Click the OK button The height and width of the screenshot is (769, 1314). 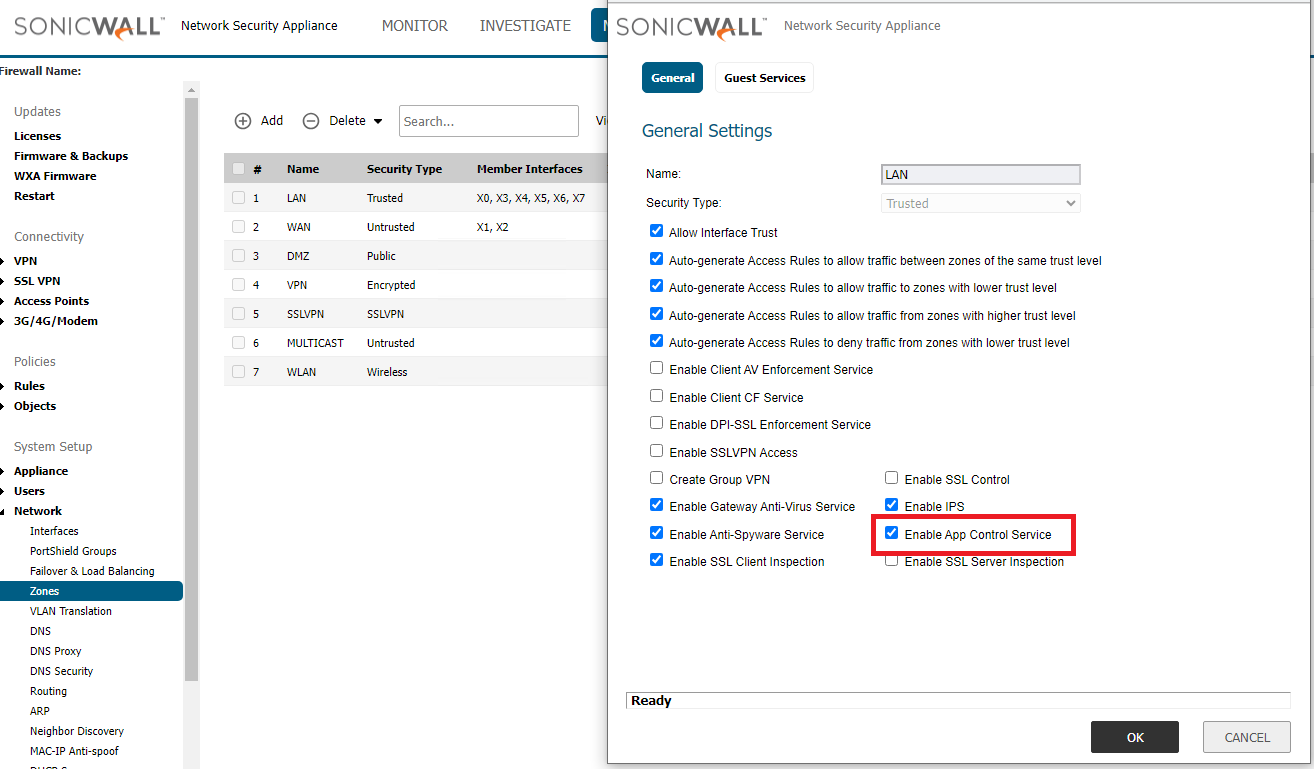point(1135,737)
